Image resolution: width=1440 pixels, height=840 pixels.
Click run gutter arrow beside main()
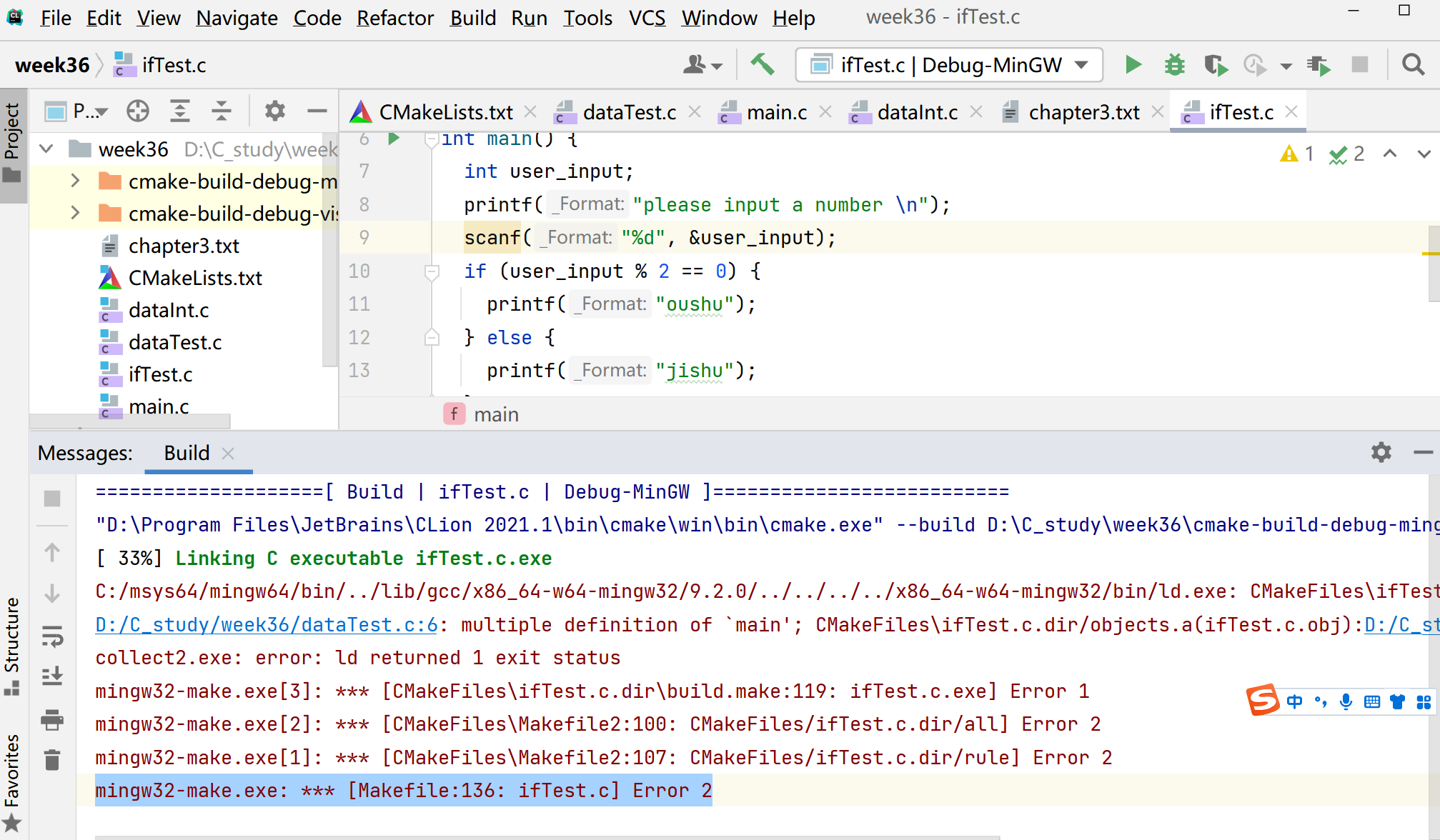393,139
